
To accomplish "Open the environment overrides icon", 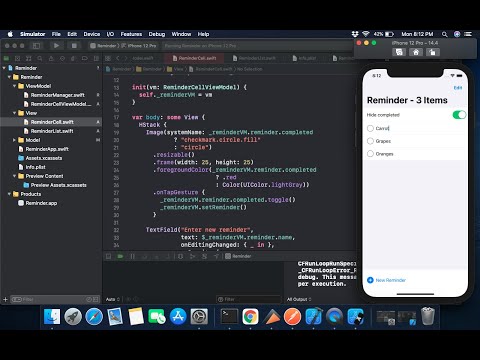I will click(204, 256).
